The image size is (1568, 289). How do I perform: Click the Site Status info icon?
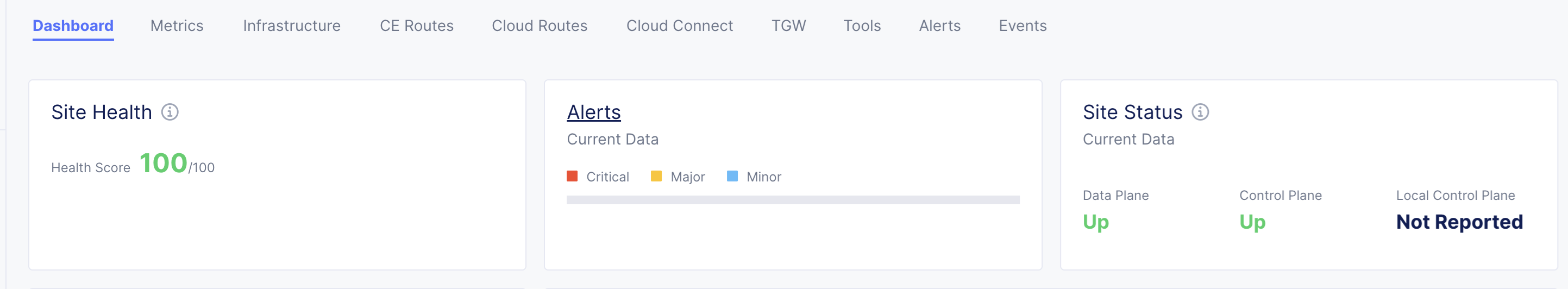(x=1200, y=112)
